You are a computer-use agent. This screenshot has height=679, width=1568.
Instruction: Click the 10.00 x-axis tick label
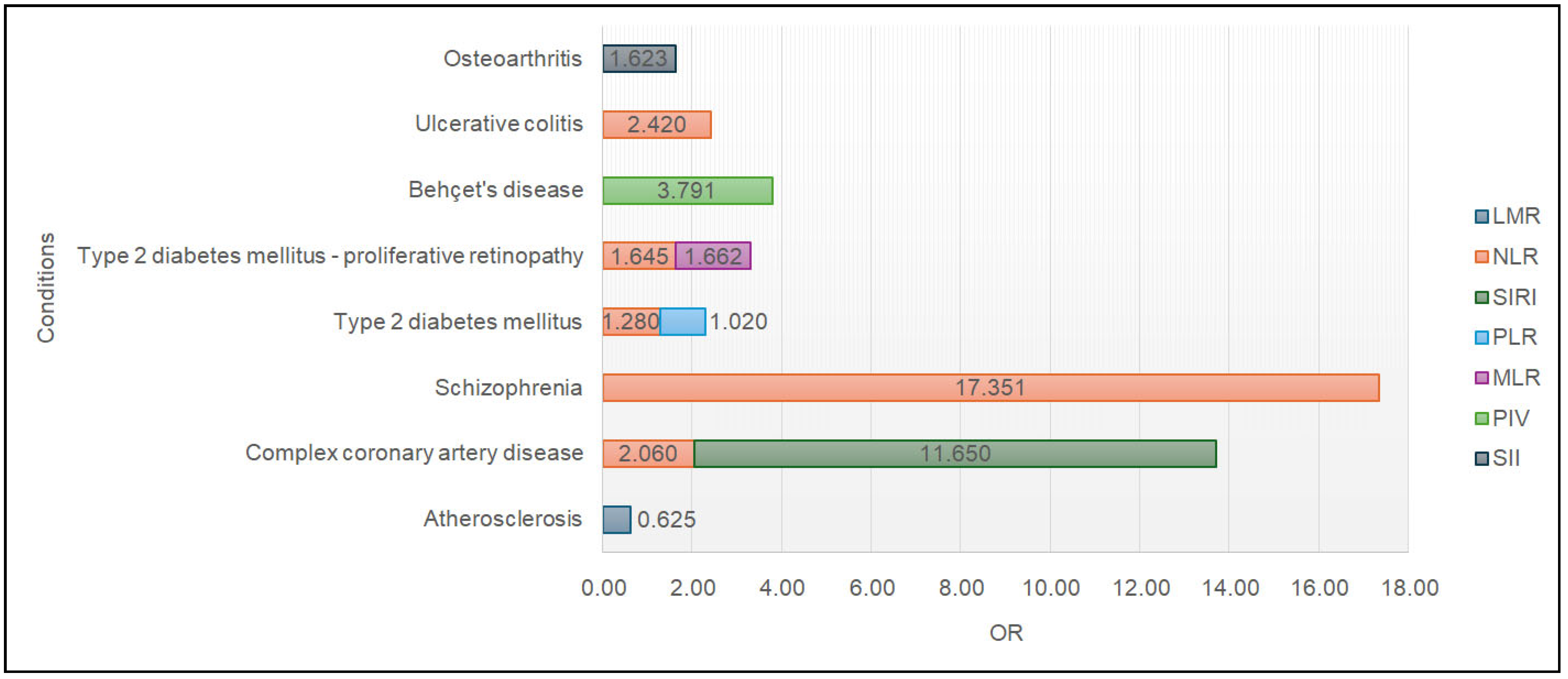click(x=1051, y=588)
